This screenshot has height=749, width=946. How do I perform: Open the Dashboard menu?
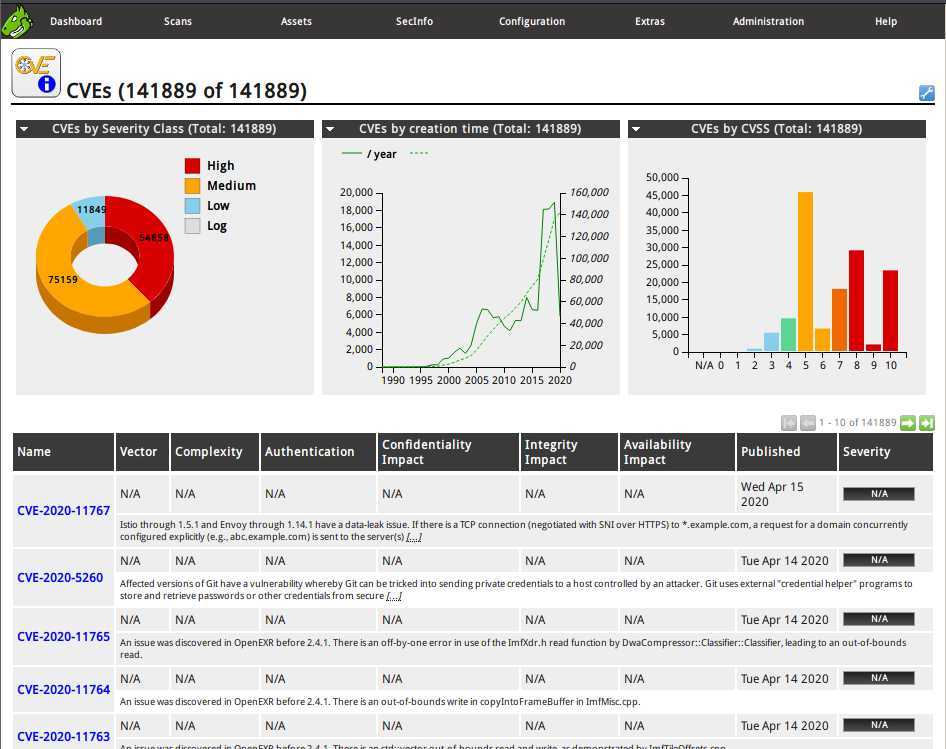pyautogui.click(x=76, y=21)
